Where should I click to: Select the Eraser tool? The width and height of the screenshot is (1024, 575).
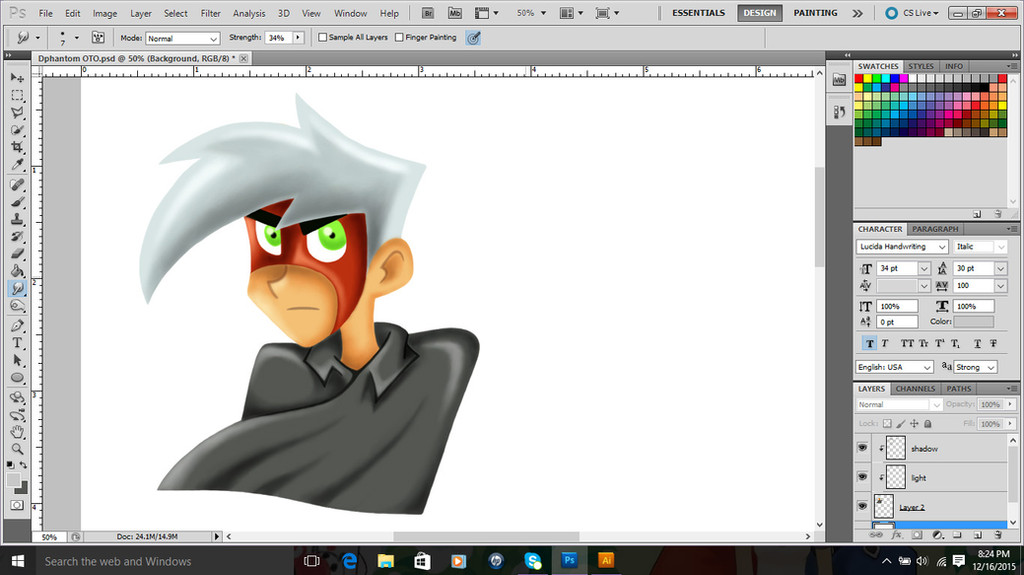point(17,254)
